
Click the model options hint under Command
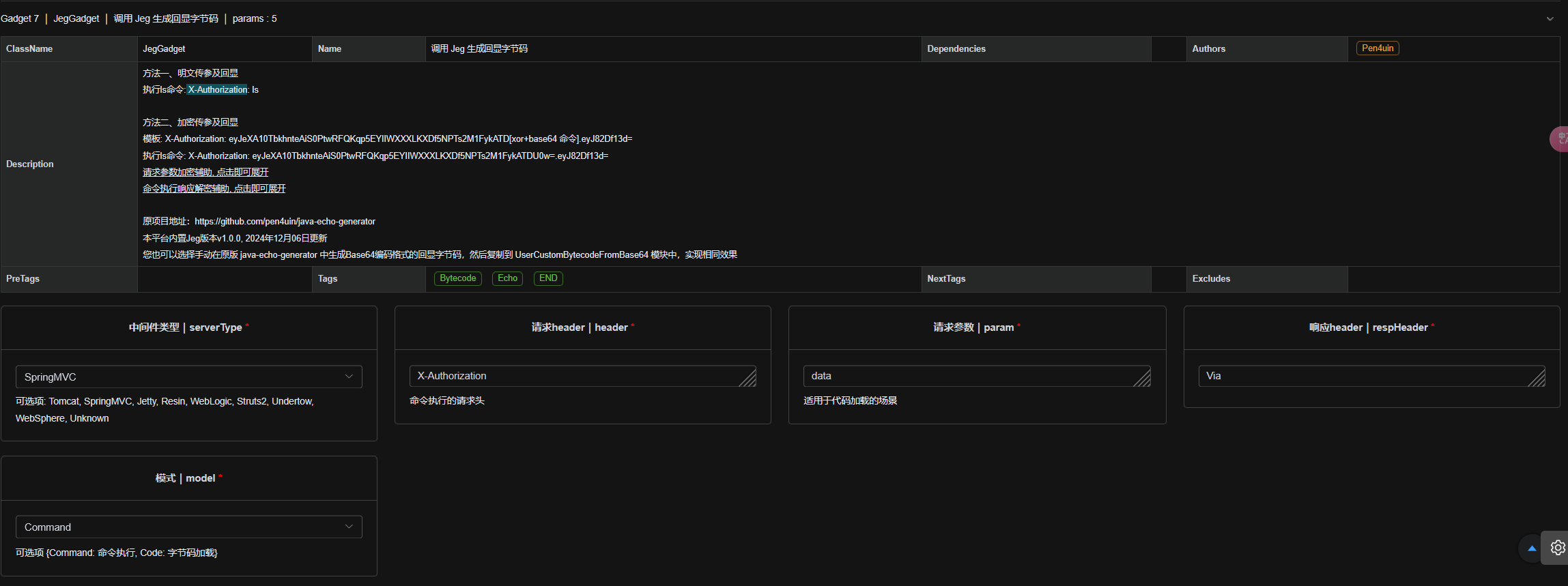[x=117, y=553]
